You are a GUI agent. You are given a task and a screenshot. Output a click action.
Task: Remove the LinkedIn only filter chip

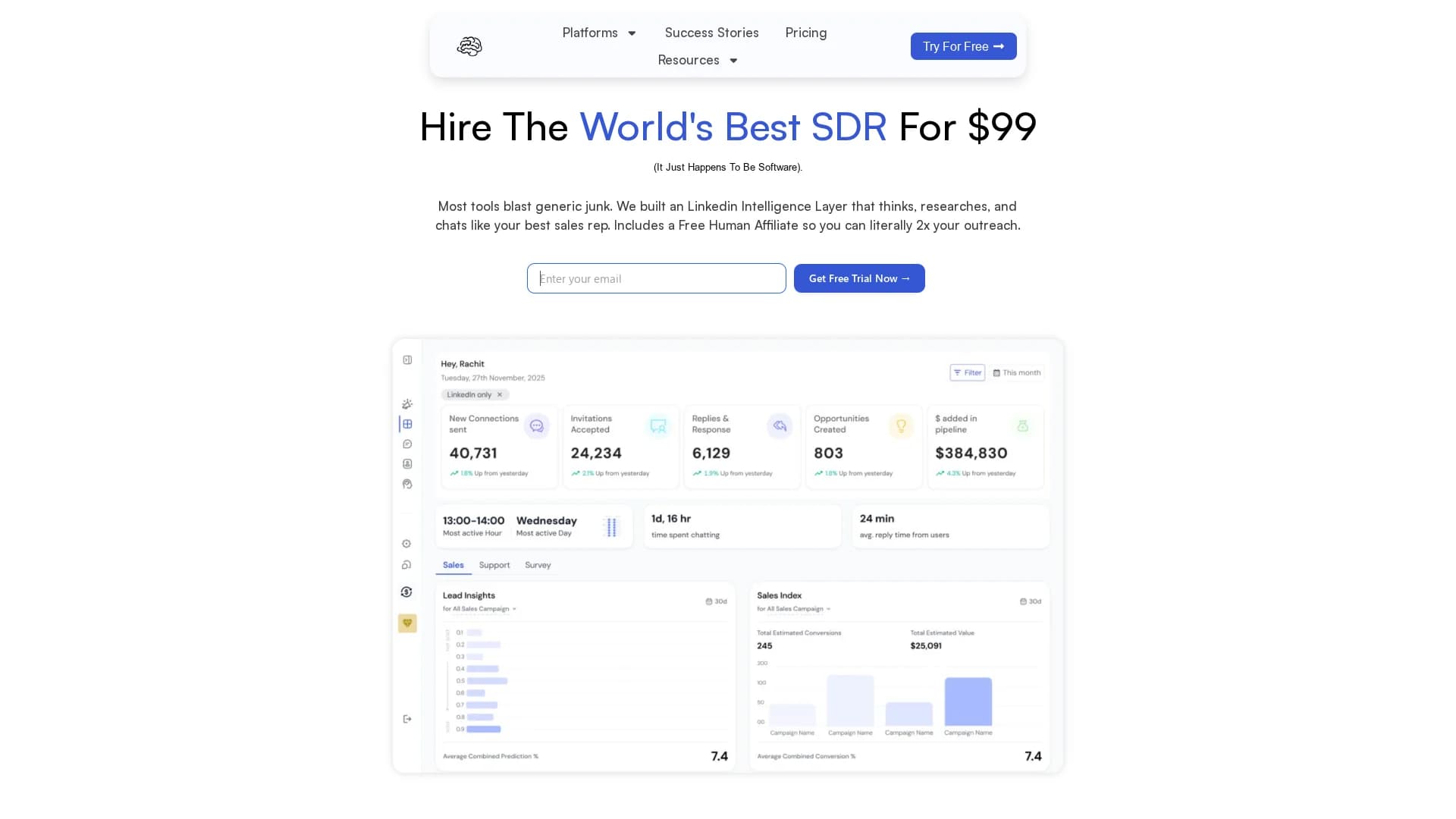(500, 394)
